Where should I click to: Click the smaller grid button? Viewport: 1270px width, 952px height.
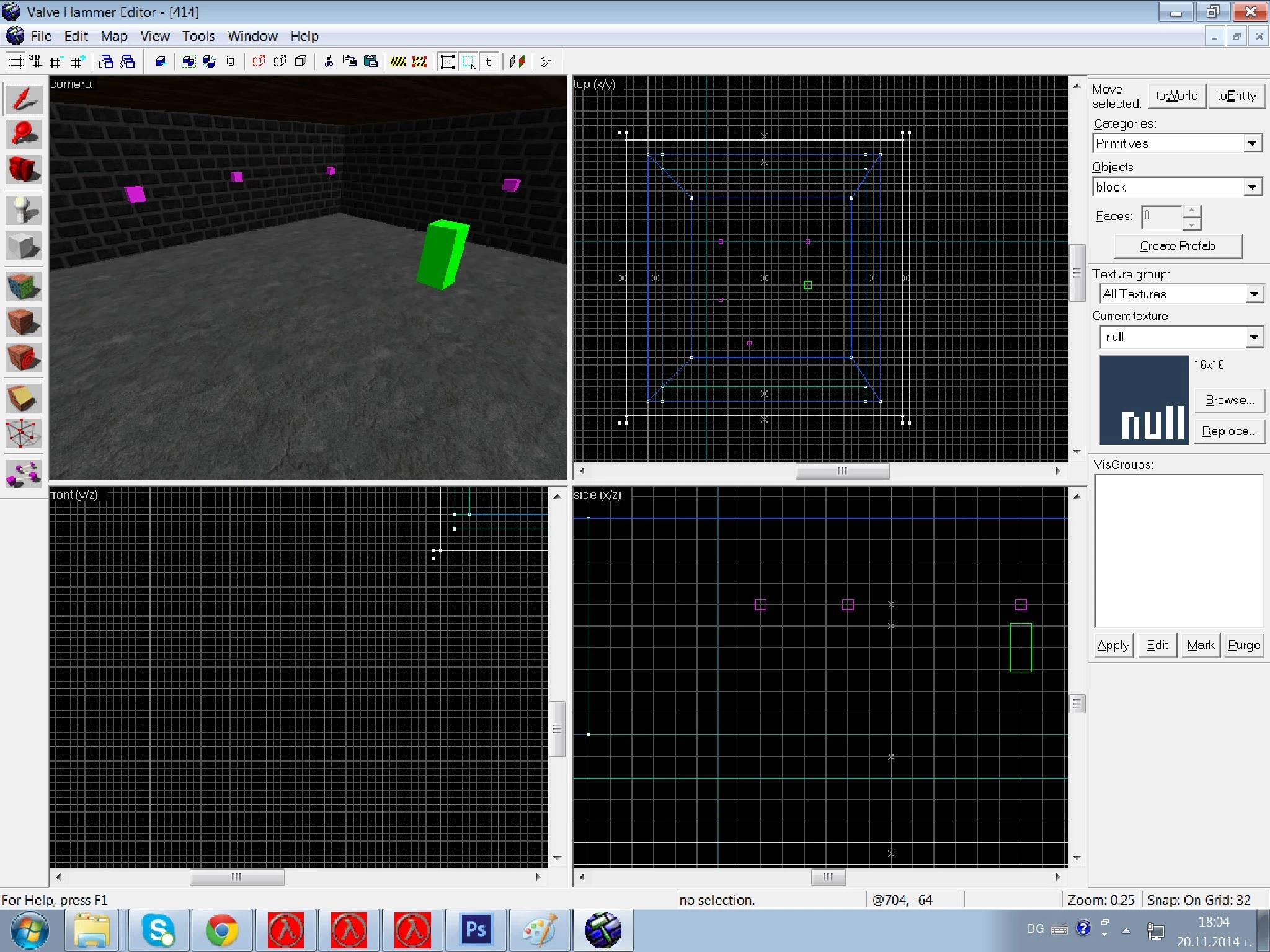(56, 61)
